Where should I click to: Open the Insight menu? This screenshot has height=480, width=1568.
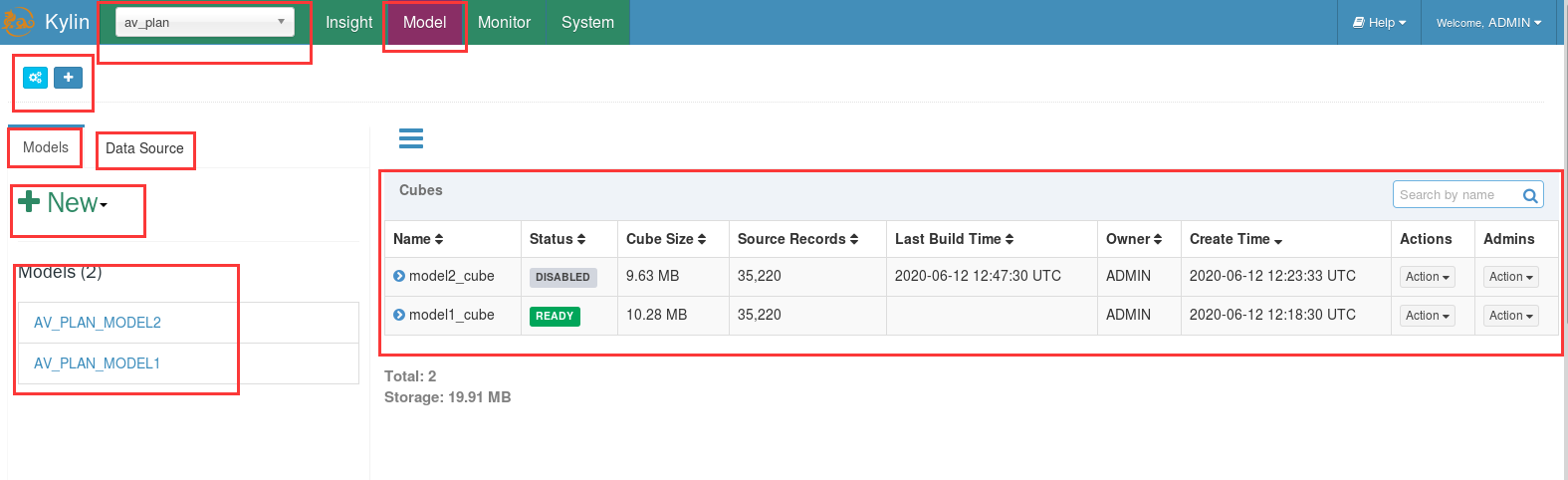(x=349, y=22)
